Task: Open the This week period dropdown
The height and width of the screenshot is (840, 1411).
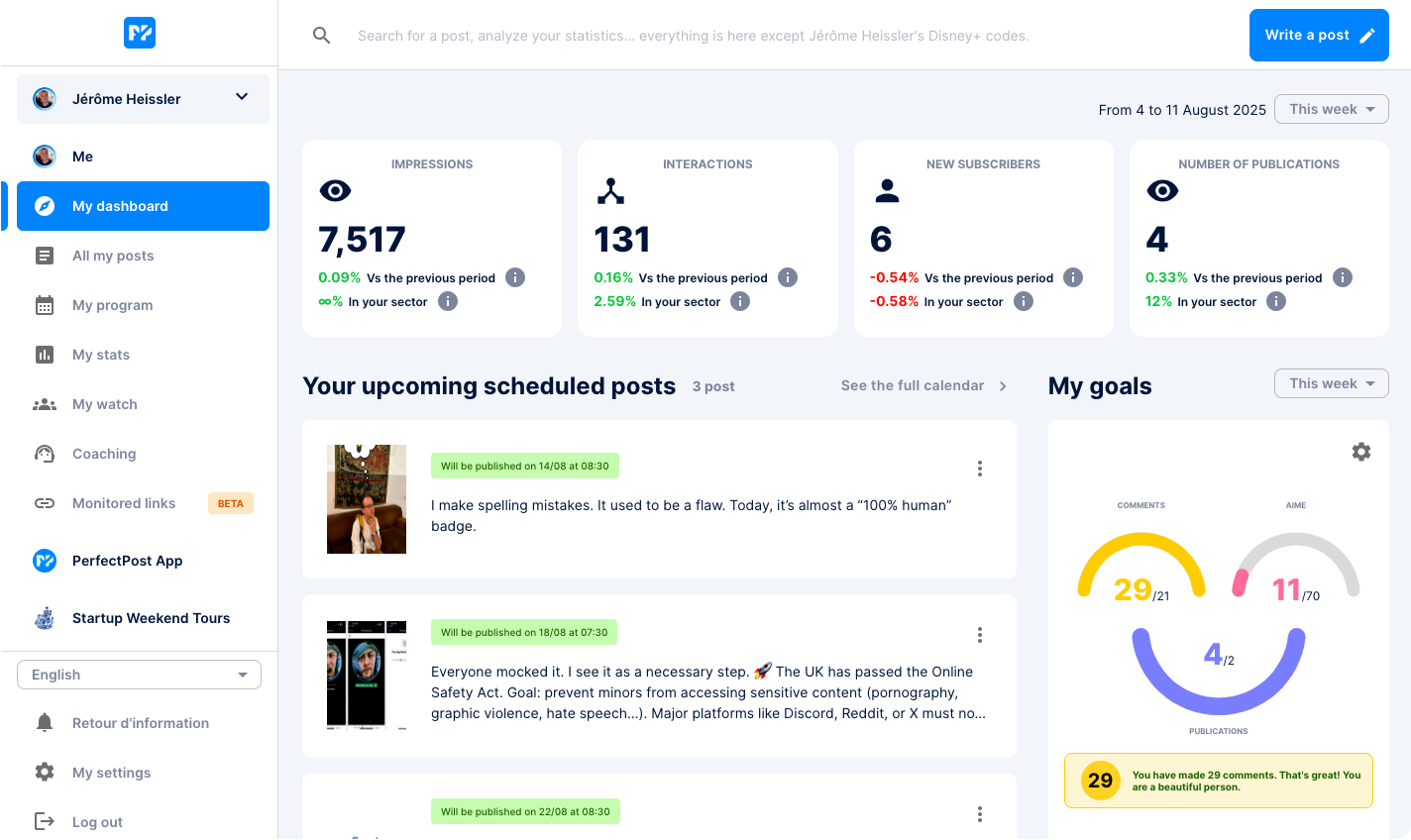Action: 1331,109
